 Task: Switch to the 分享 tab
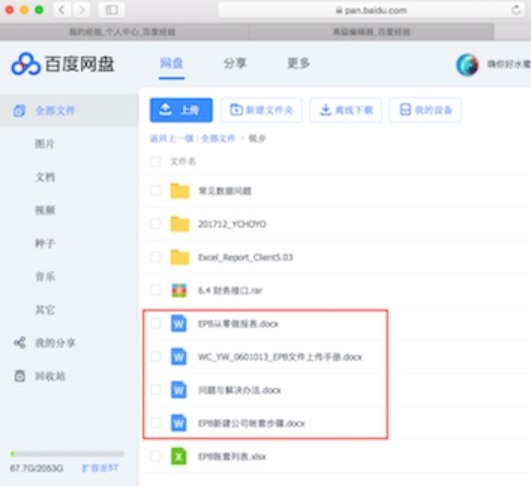point(235,63)
